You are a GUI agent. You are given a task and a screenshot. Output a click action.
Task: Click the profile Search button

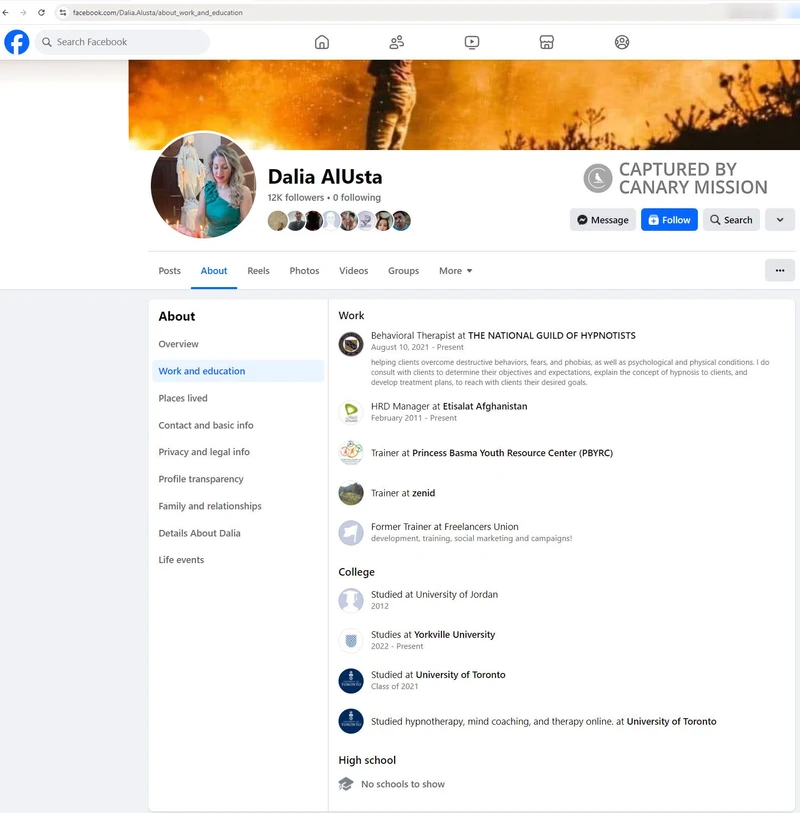coord(731,220)
